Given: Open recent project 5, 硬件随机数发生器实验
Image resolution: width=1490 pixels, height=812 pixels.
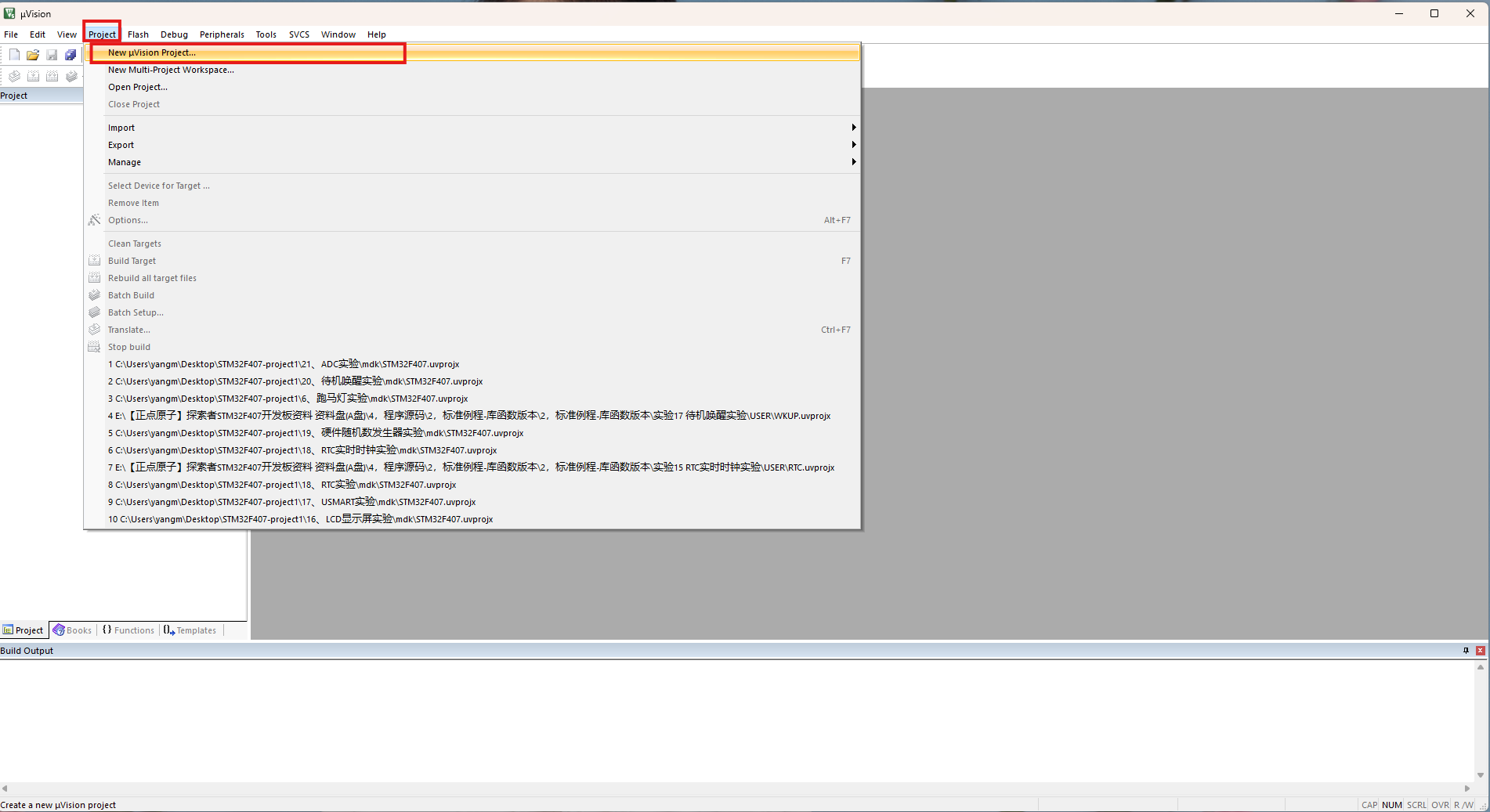Looking at the screenshot, I should pos(472,433).
